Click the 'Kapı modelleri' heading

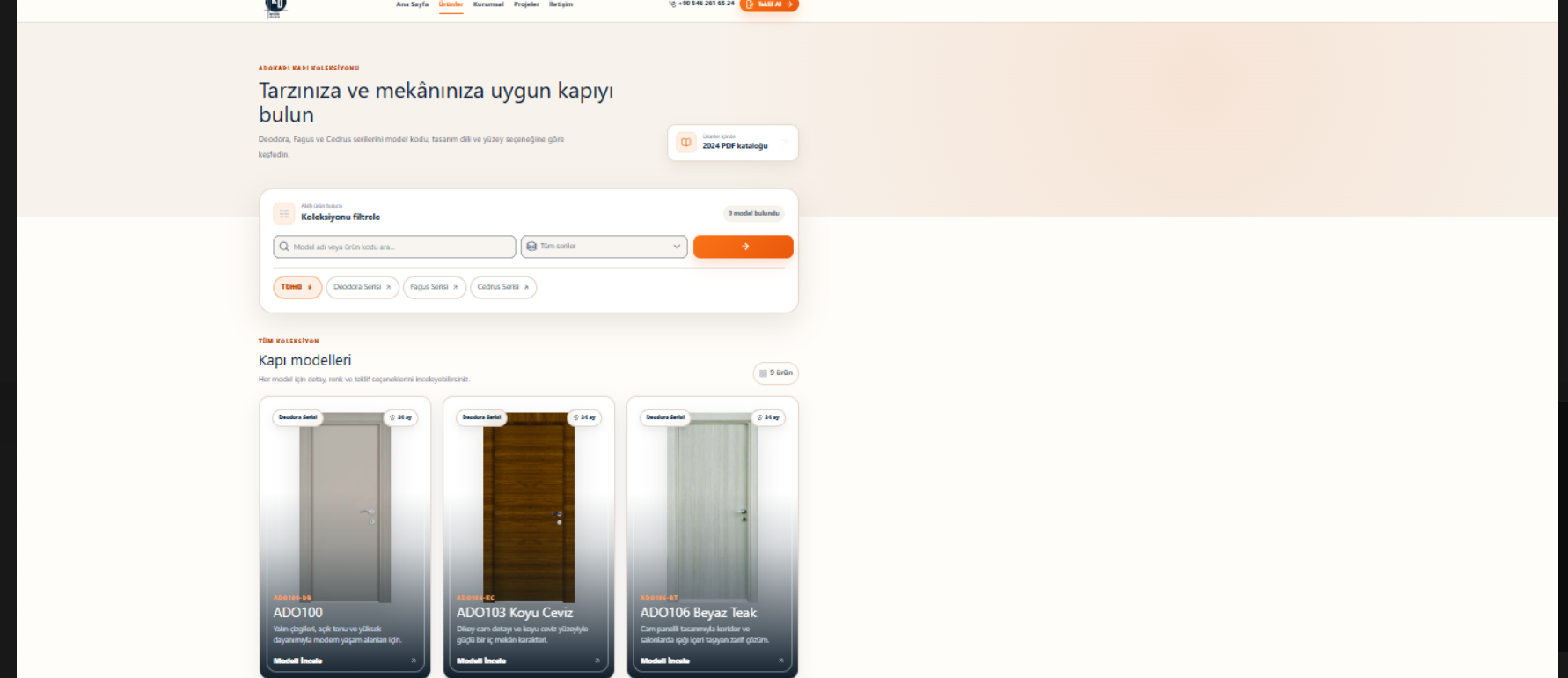point(304,360)
